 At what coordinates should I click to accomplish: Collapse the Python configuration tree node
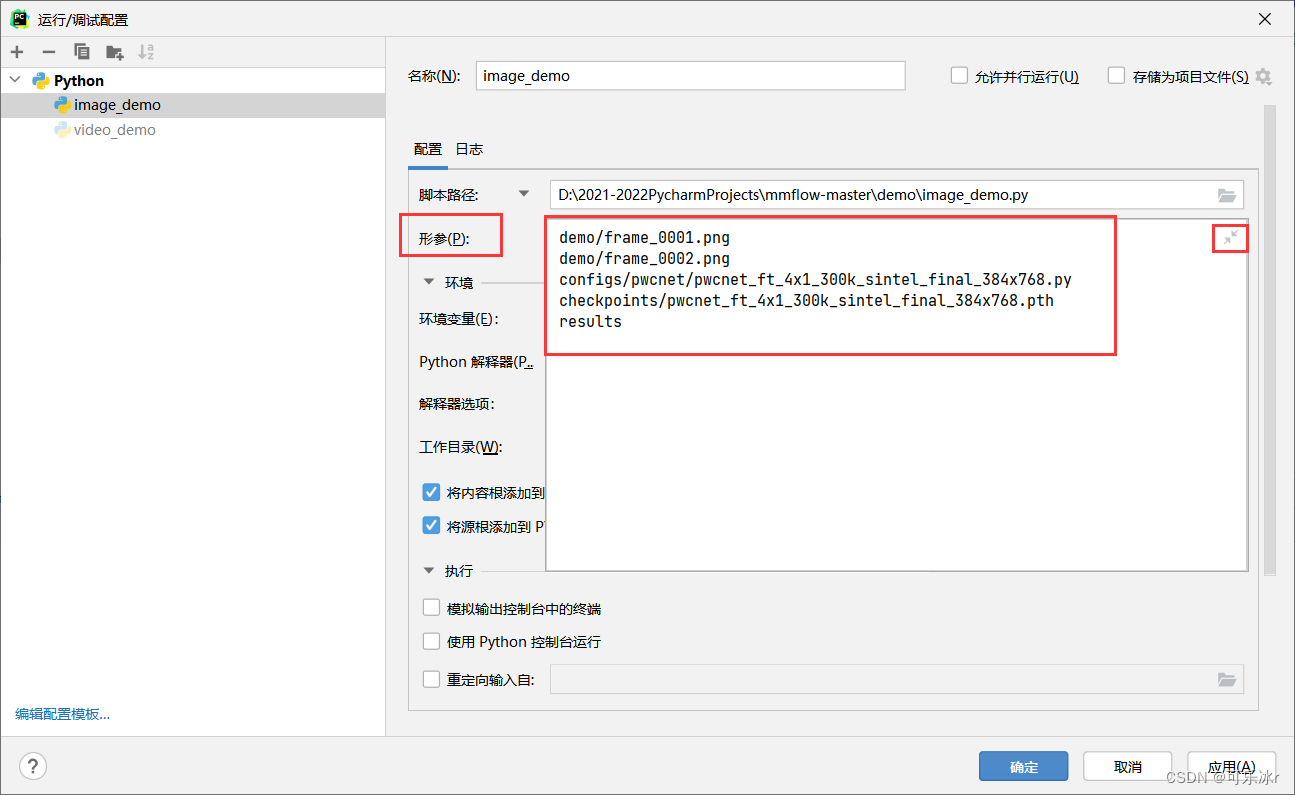pyautogui.click(x=14, y=80)
